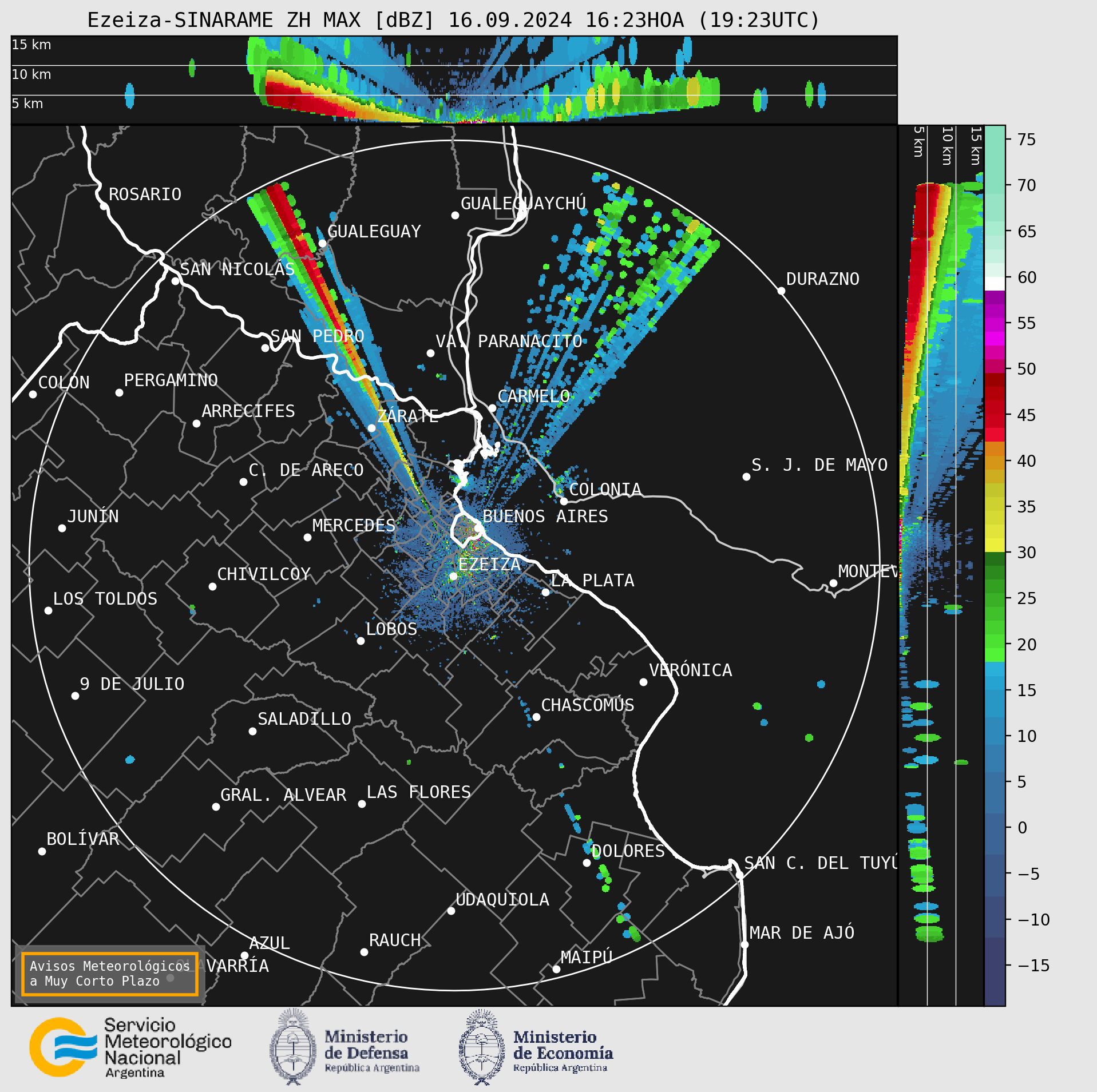Screen dimensions: 1097x1092
Task: Click the SAN PEDRO city label
Action: click(317, 336)
